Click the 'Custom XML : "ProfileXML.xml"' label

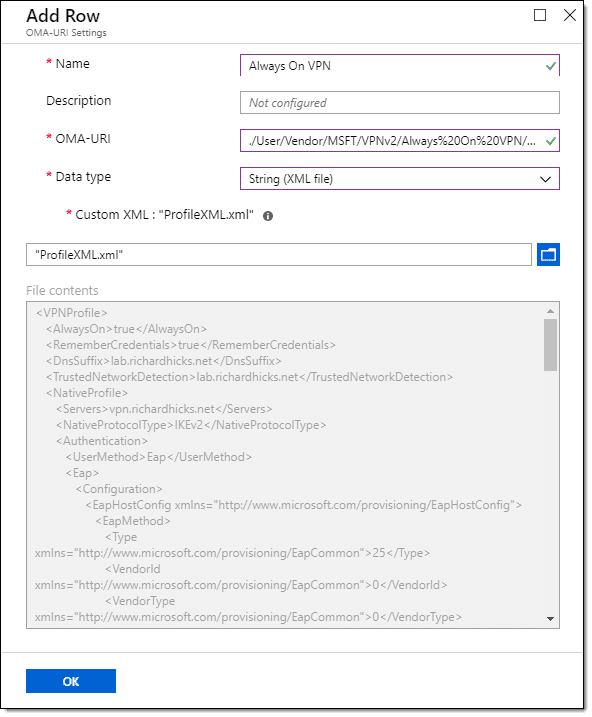pos(164,214)
